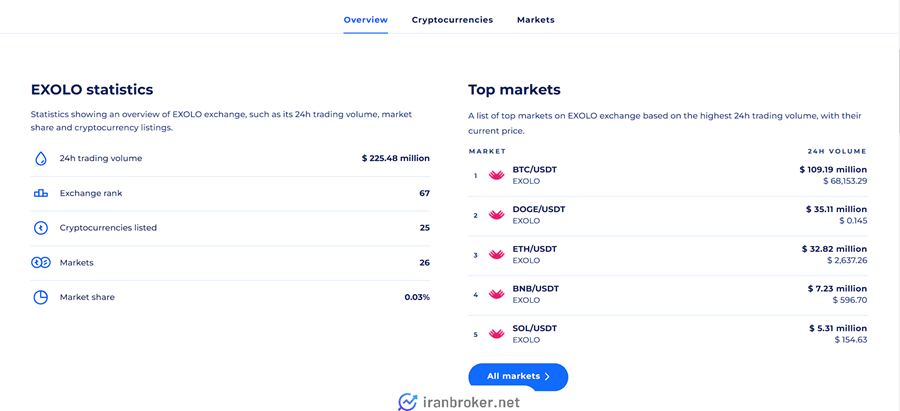Click the EXOLO logo in BNB/USDT row

496,294
